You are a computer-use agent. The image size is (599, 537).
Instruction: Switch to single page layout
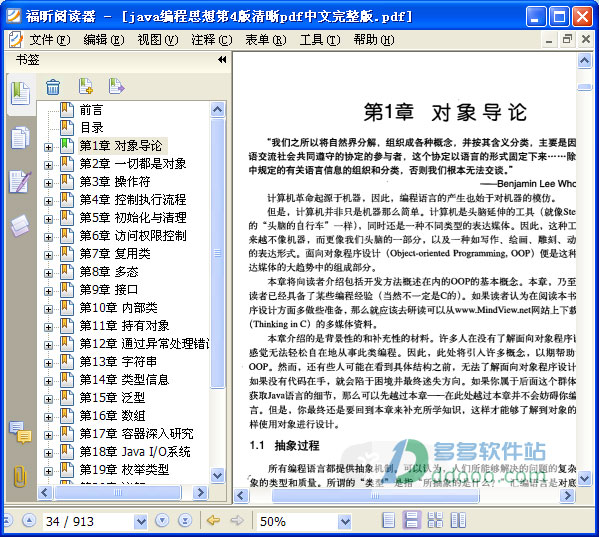(x=389, y=520)
